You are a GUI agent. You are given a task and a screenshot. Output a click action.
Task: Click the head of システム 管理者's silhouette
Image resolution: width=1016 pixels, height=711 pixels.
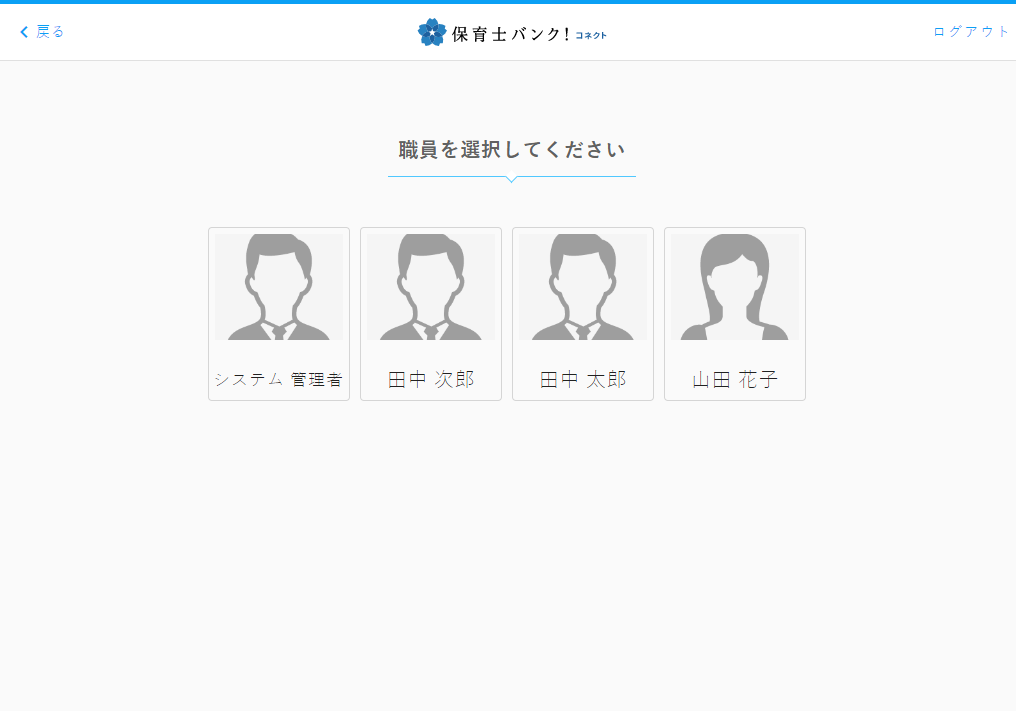pos(279,262)
